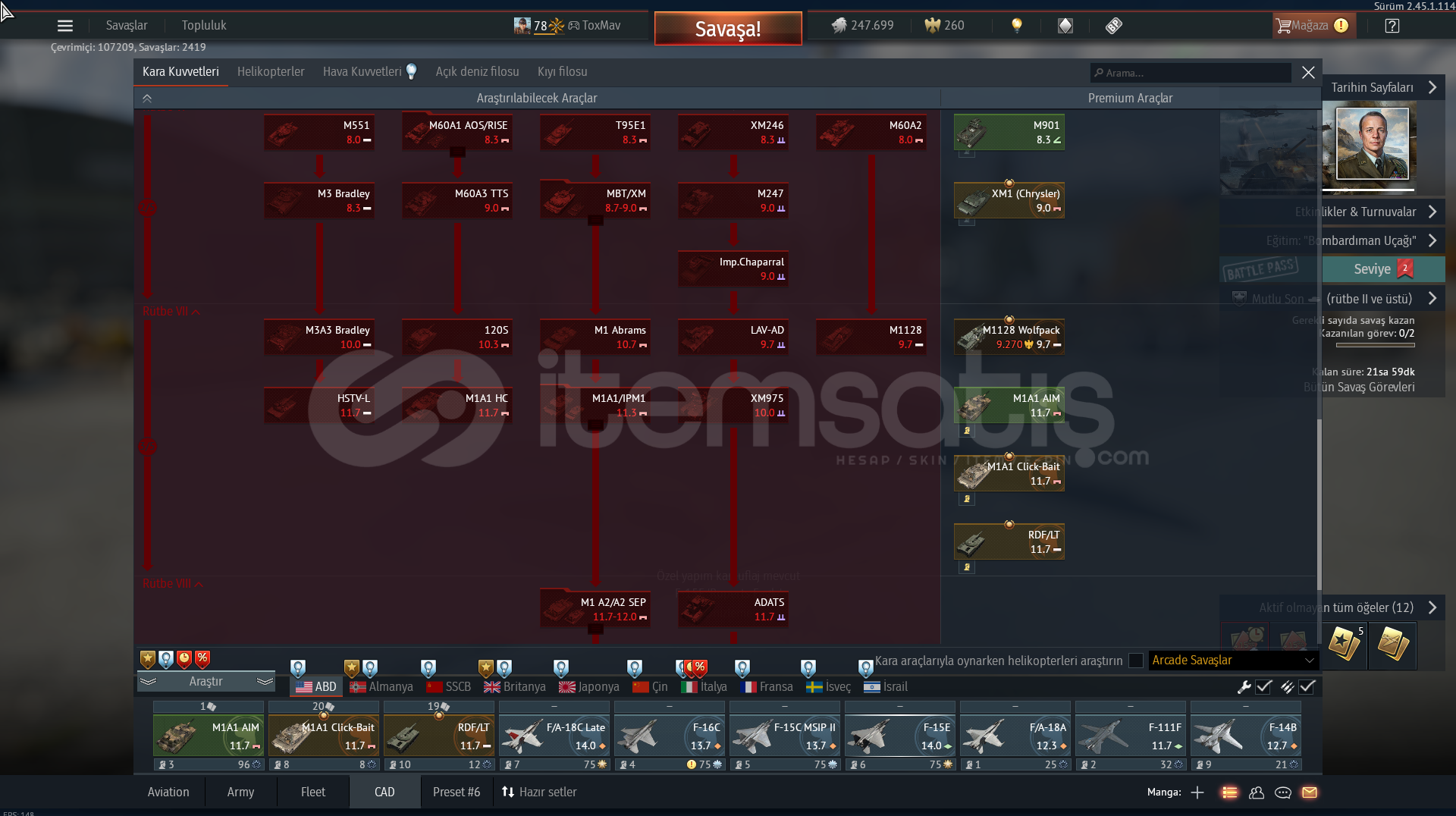Open Bütün Savaş Görevleri link
1456x816 pixels.
[1359, 388]
